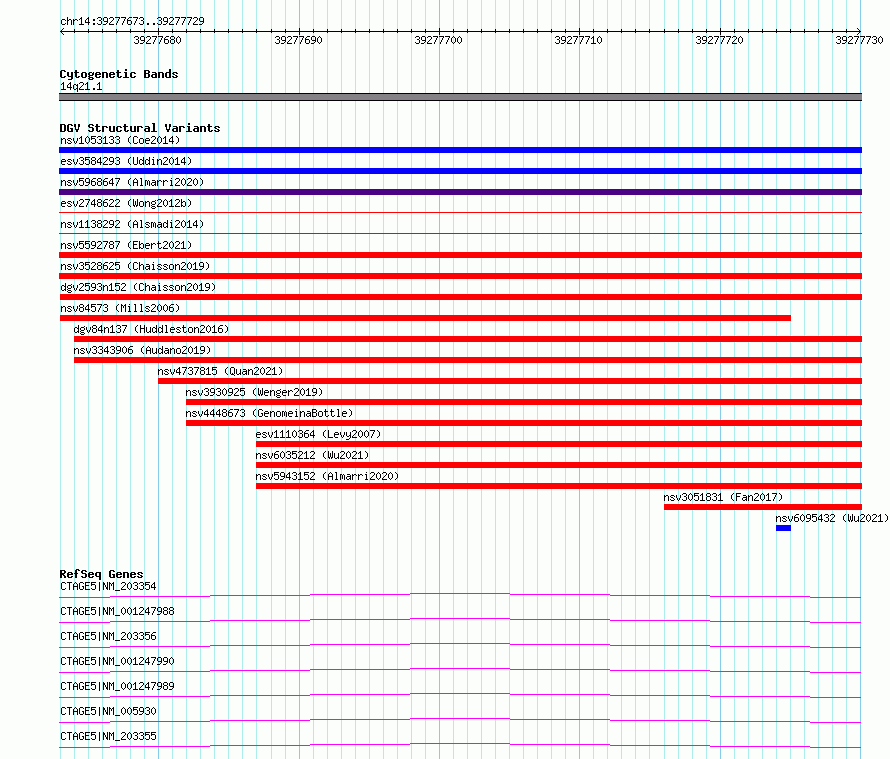Click the DGV Structural Variants track heading
890x759 pixels.
tap(140, 128)
